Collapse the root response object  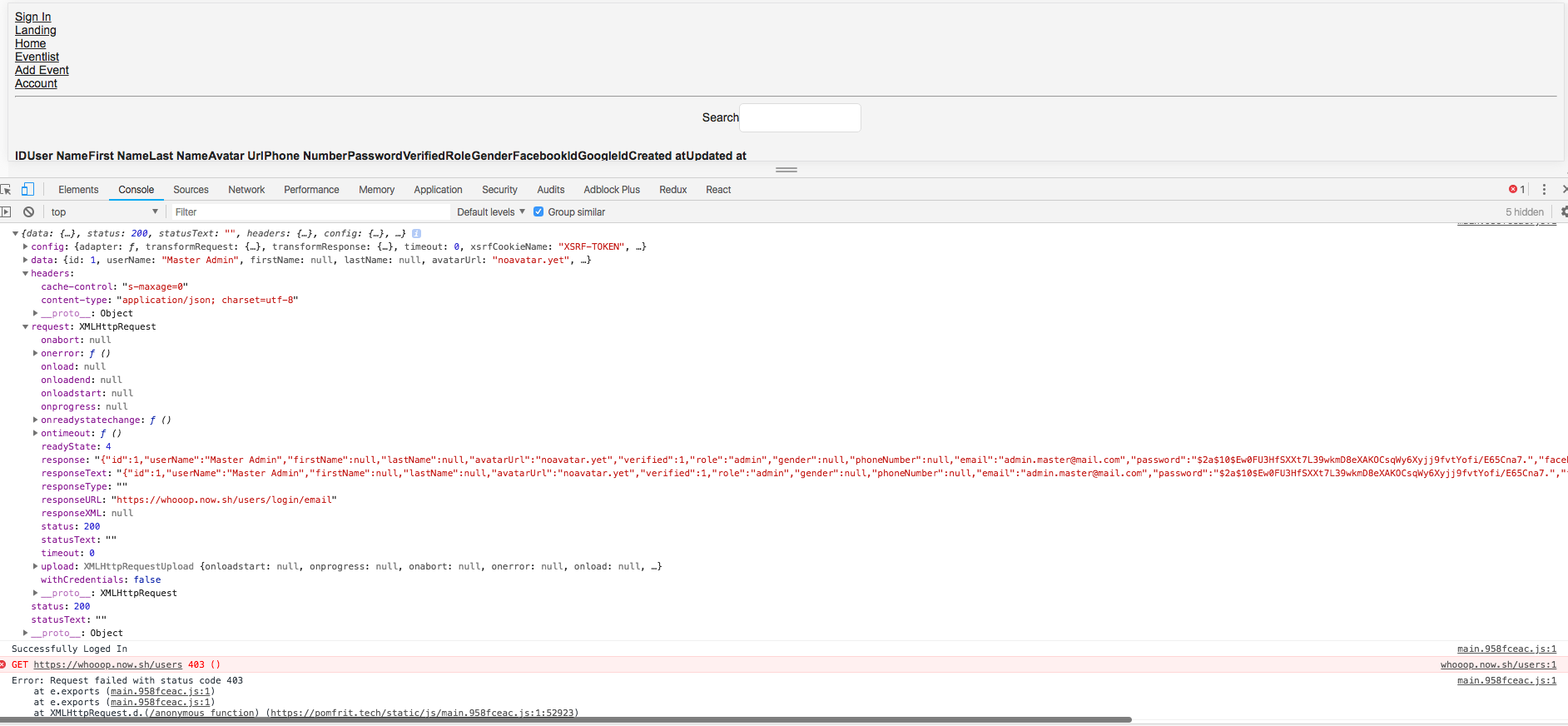pyautogui.click(x=16, y=234)
